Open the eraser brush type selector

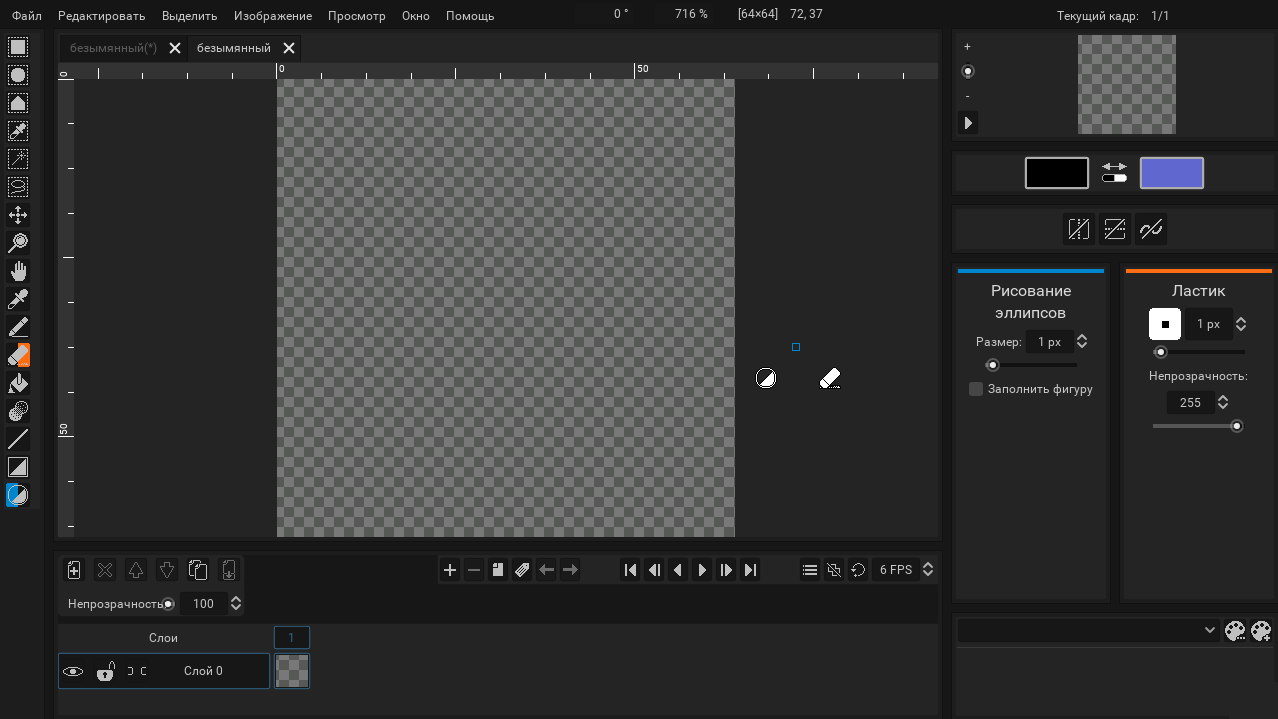pyautogui.click(x=1165, y=324)
